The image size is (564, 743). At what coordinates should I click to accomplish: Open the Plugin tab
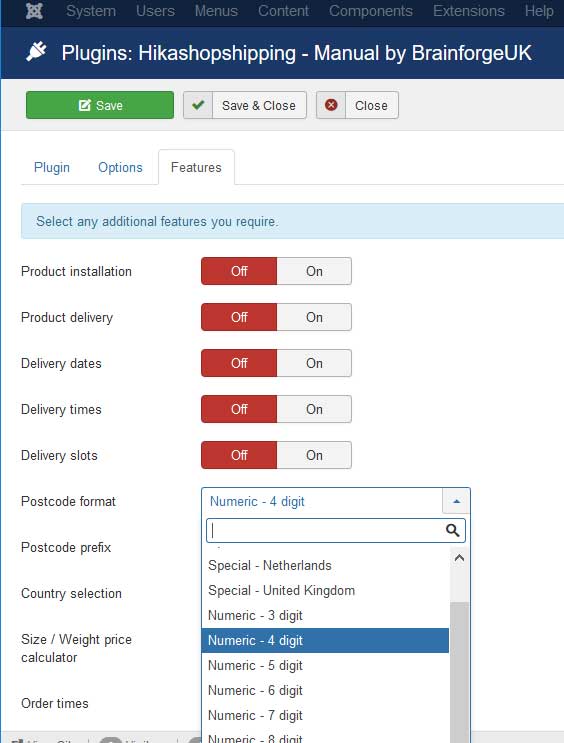click(x=52, y=167)
